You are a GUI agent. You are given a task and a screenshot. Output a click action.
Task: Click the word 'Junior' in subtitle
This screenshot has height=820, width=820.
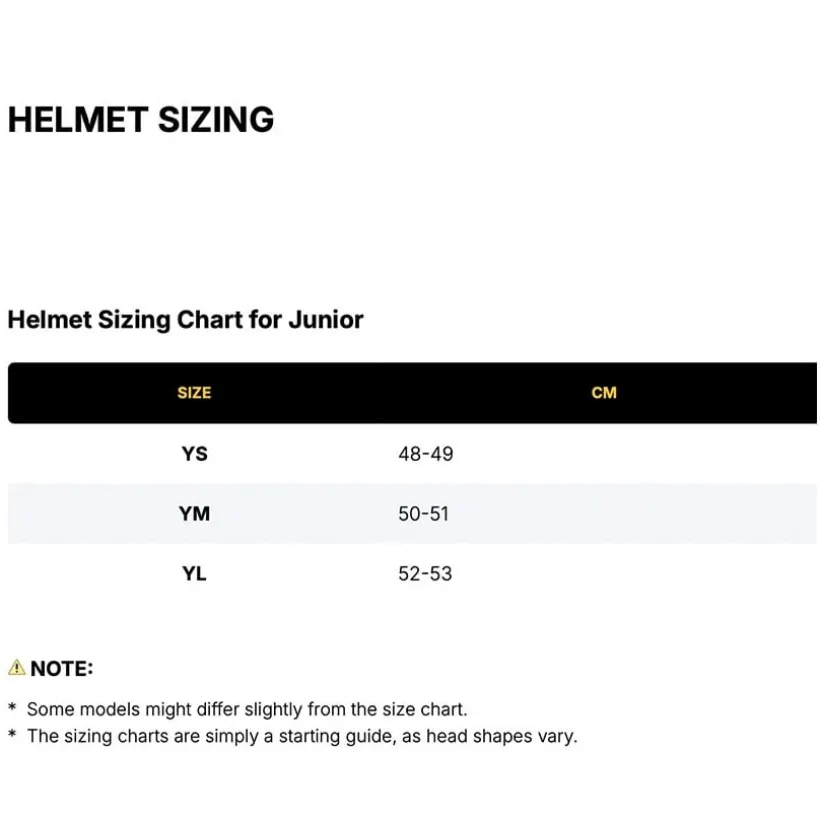(x=326, y=320)
